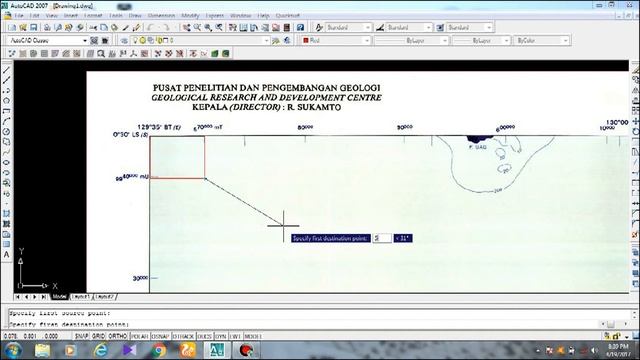
Task: Click the Zoom Window magnifier in third toolbar row
Action: pos(101,53)
